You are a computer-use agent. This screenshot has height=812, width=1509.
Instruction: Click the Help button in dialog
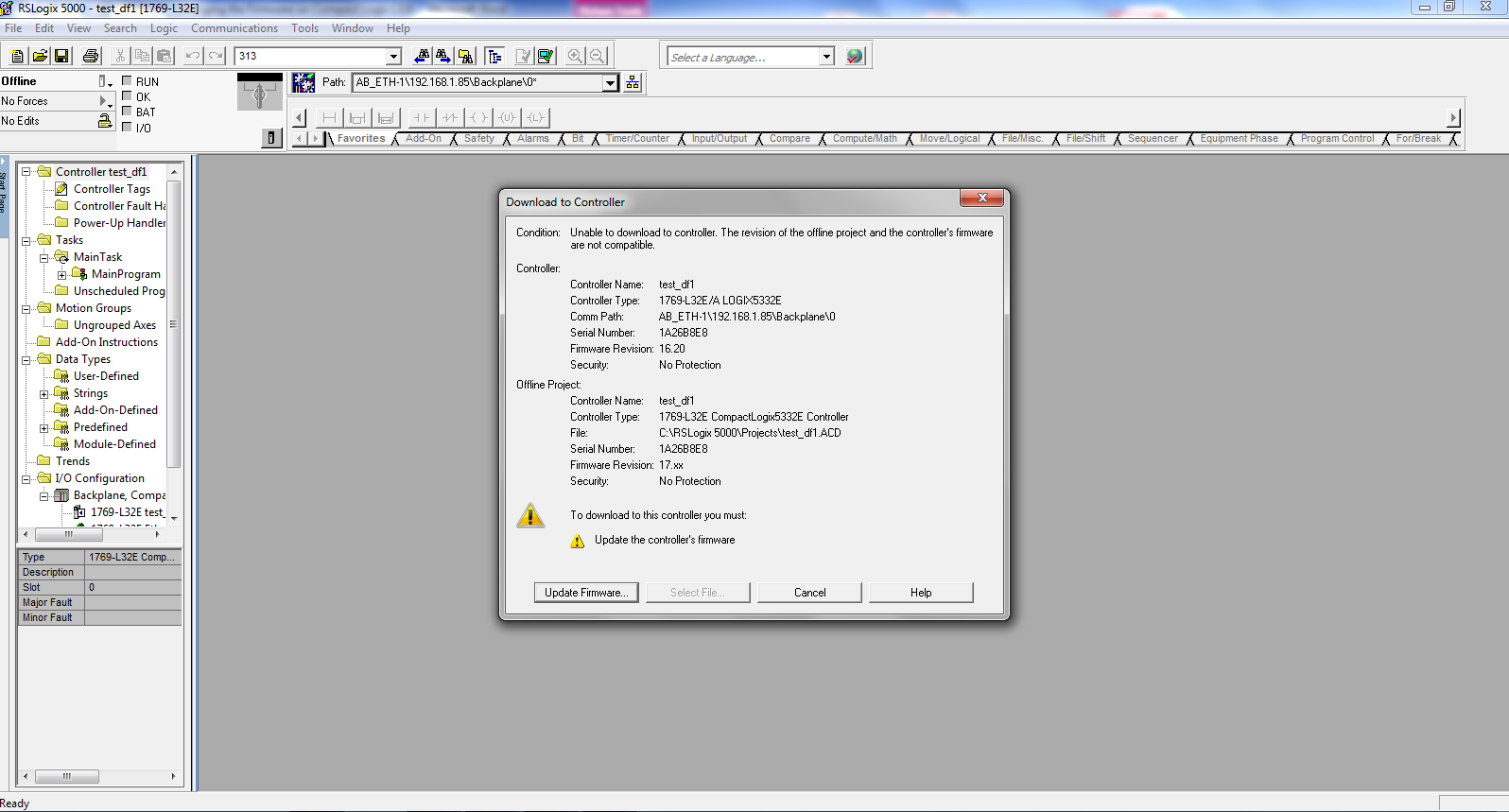[921, 593]
